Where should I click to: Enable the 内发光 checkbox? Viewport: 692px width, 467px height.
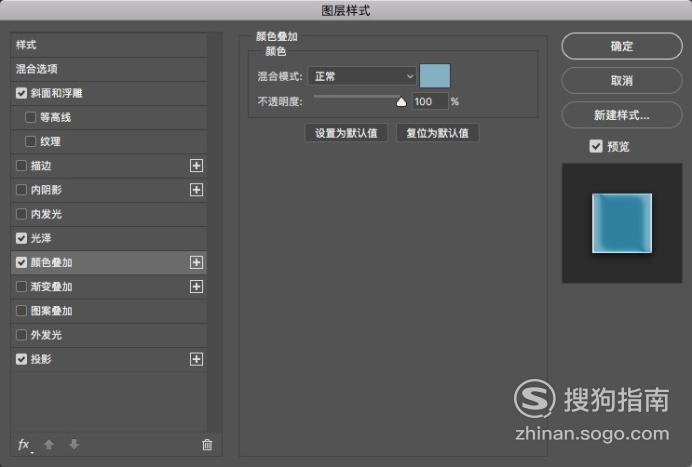coord(21,215)
